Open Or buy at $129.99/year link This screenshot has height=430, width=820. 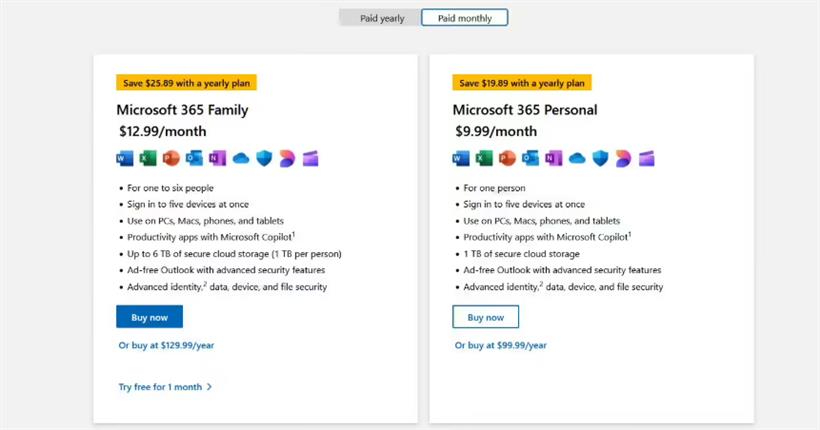point(166,345)
